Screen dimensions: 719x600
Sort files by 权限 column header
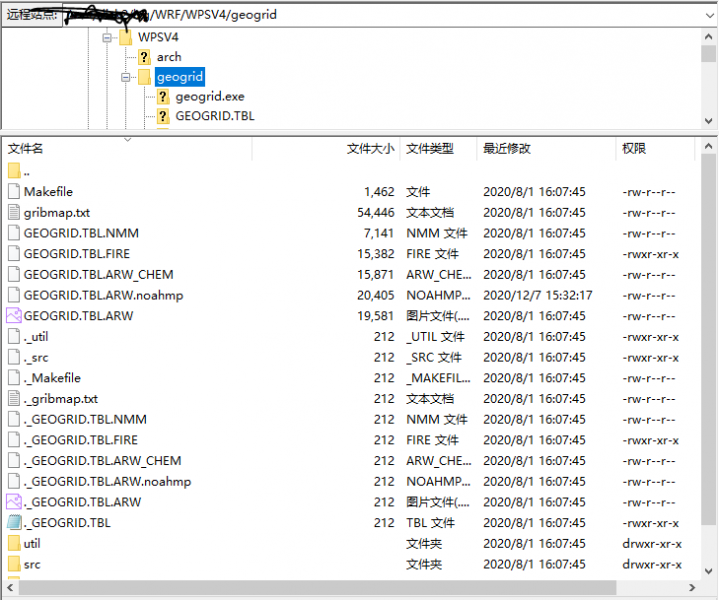pyautogui.click(x=634, y=149)
